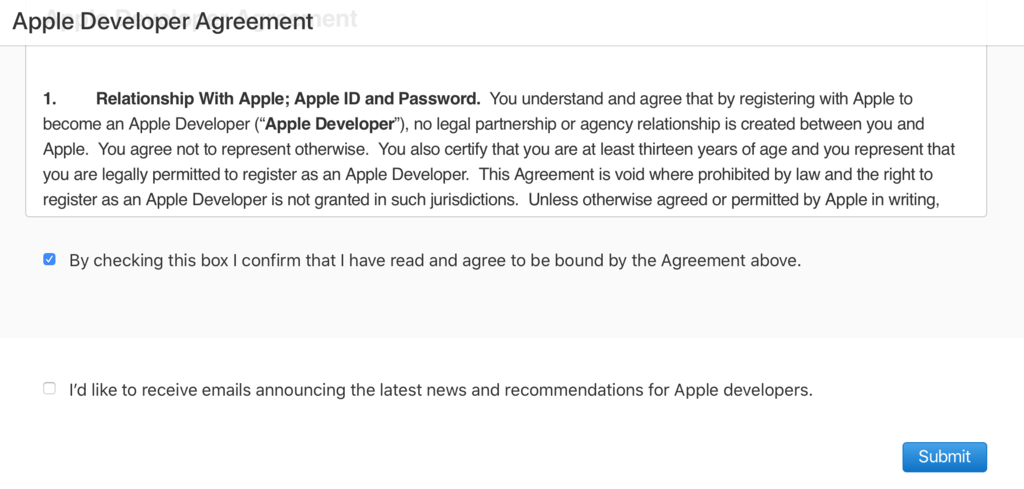Check the agreement confirmation checkbox
1024x489 pixels.
49,260
